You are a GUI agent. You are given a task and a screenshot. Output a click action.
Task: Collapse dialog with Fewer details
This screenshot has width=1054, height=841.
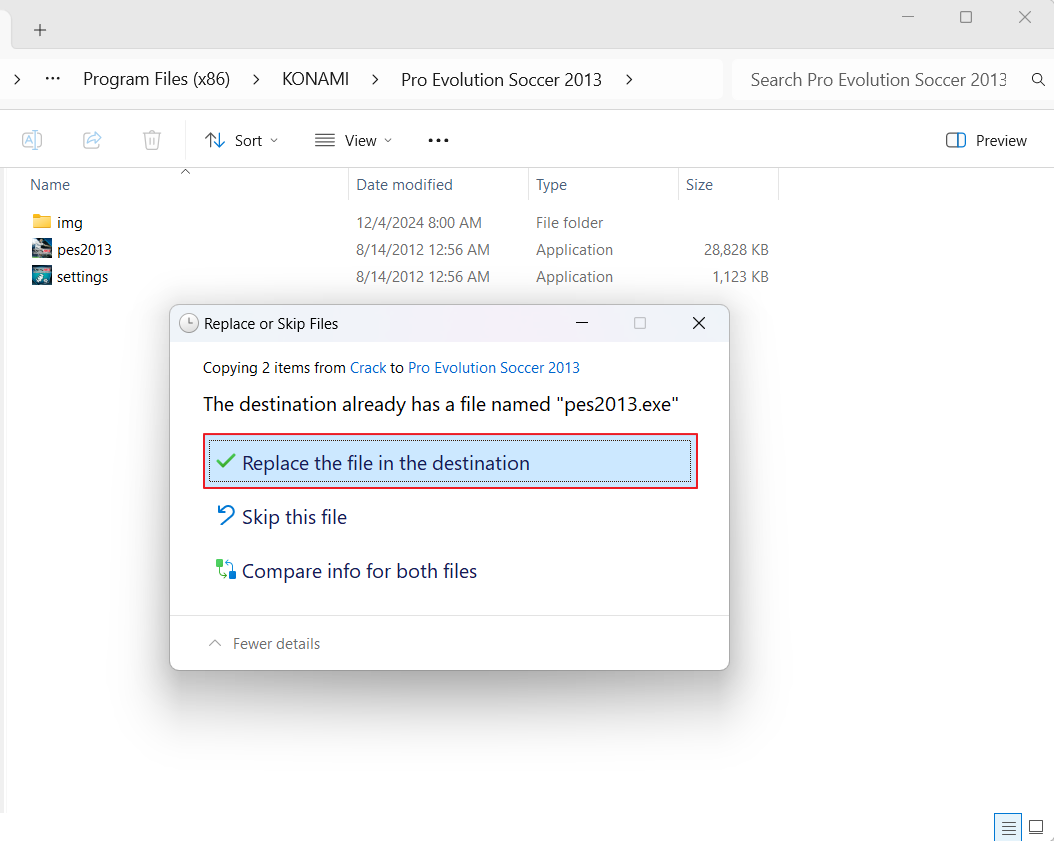[x=264, y=643]
